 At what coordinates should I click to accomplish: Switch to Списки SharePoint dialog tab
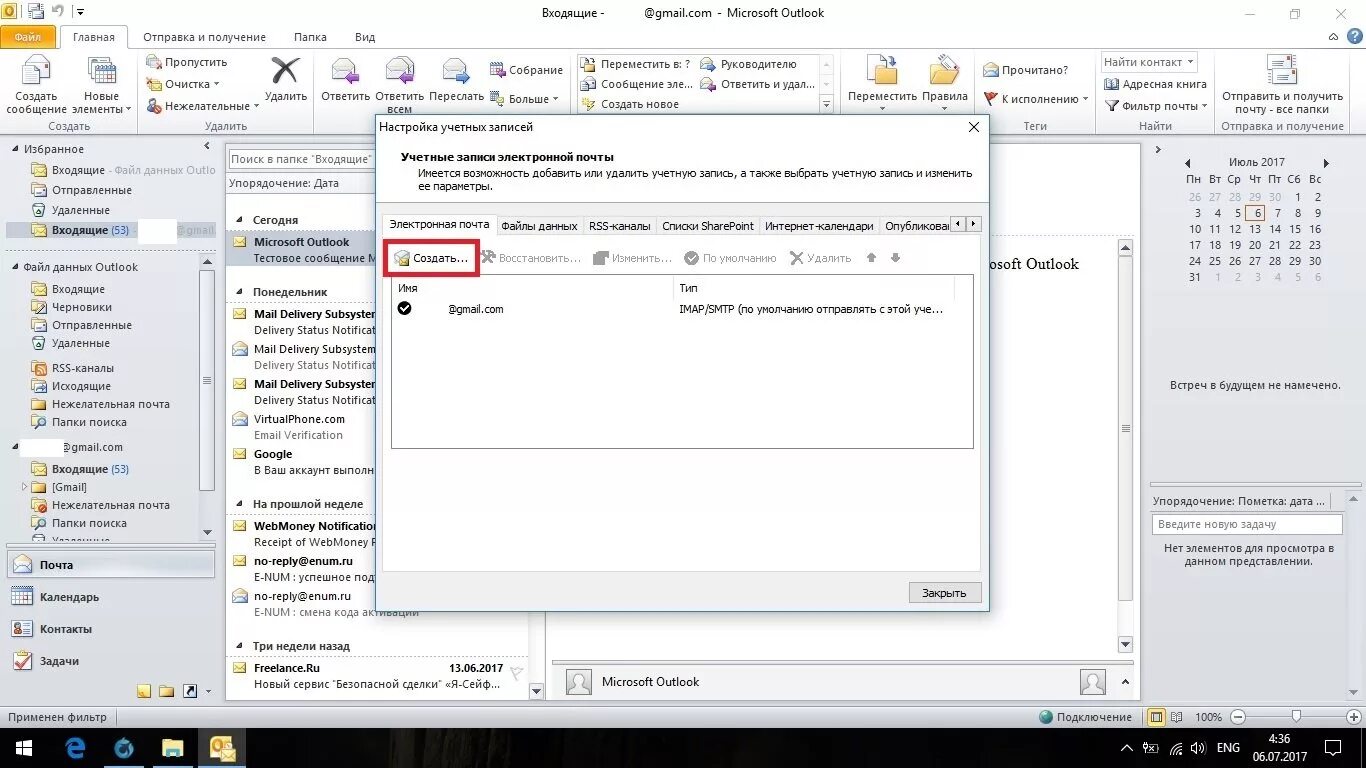708,226
